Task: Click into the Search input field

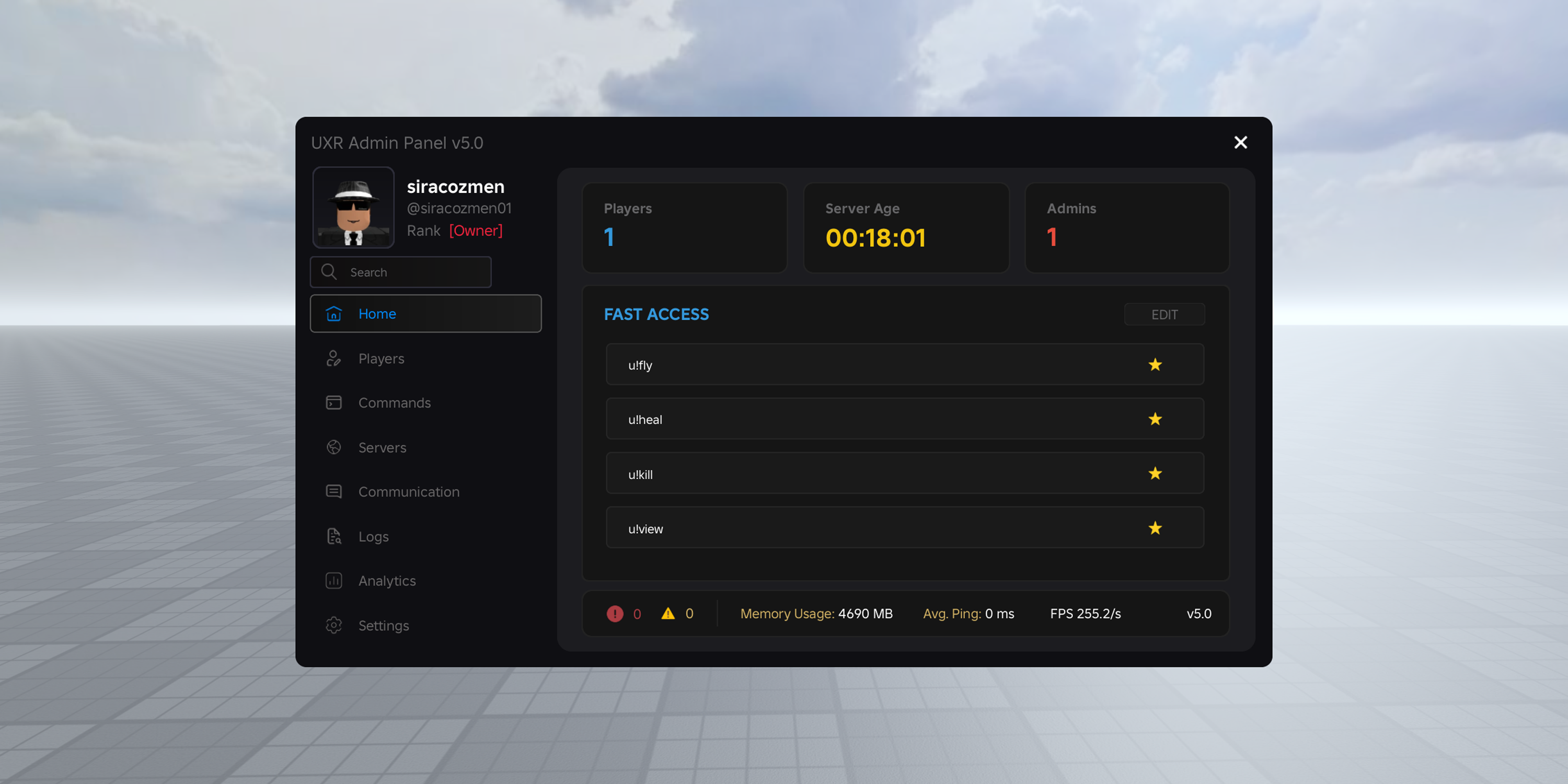Action: click(400, 272)
